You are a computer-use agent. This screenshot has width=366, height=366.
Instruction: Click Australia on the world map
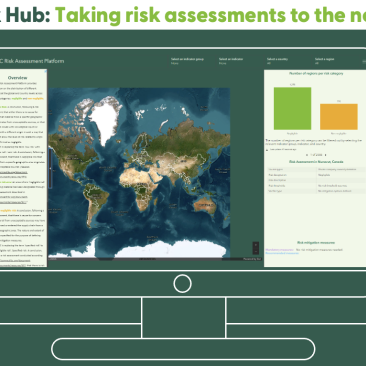205,205
